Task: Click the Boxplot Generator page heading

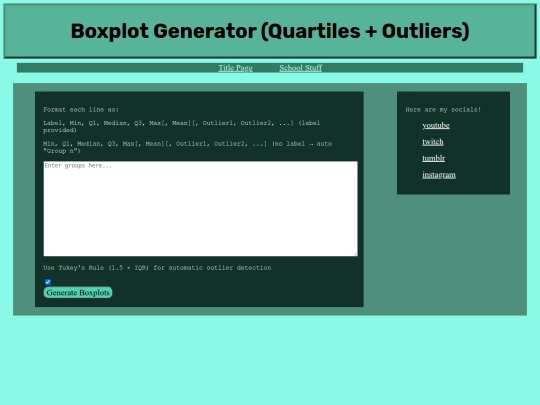Action: click(270, 31)
